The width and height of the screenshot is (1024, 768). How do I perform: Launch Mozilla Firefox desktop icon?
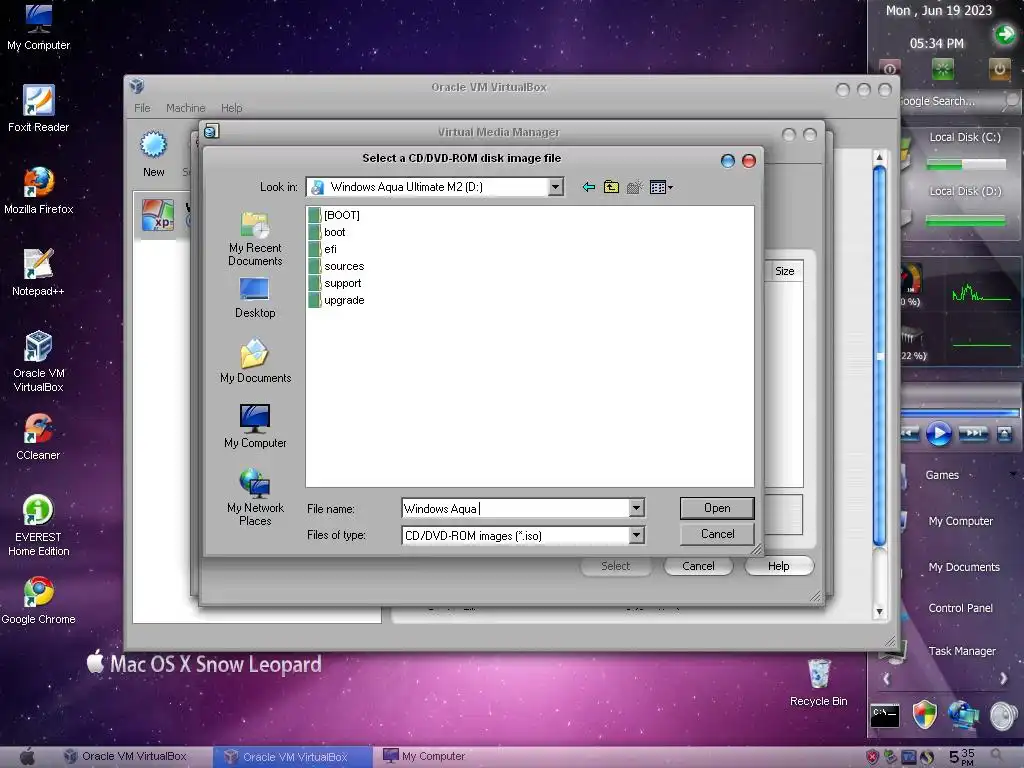39,191
